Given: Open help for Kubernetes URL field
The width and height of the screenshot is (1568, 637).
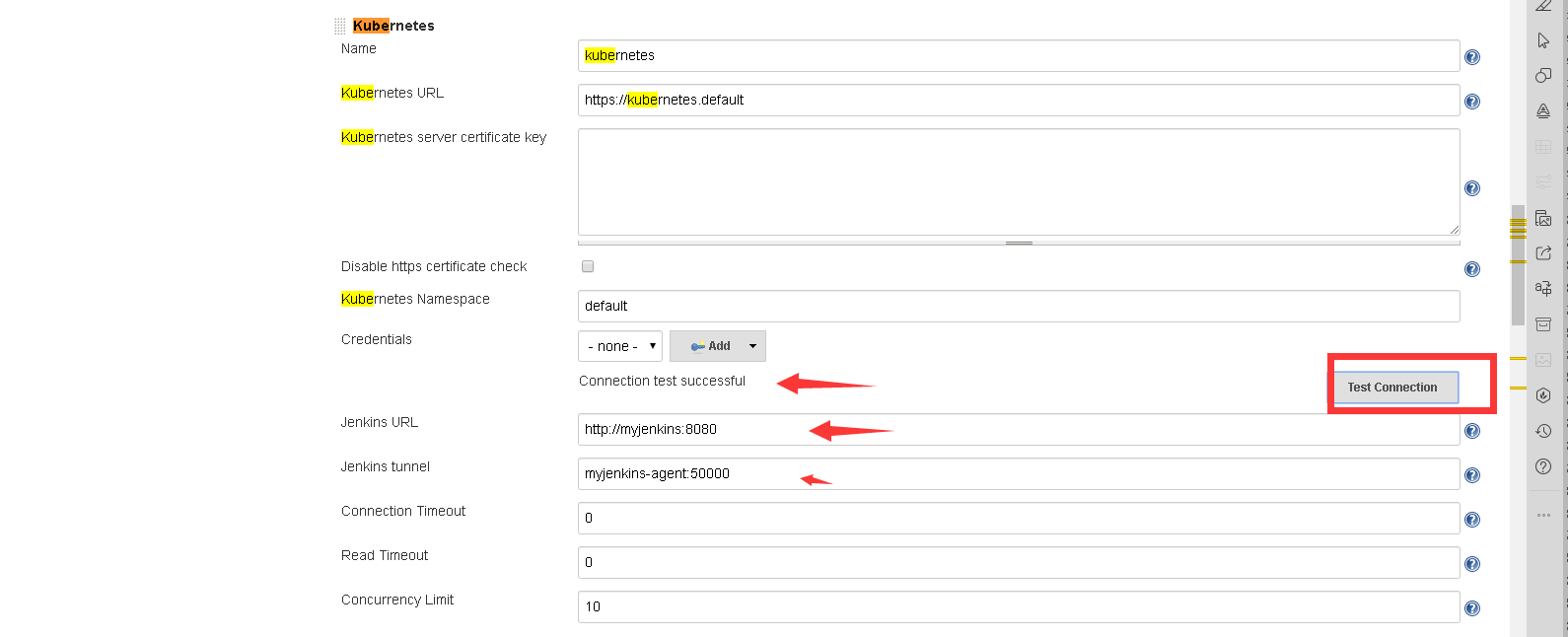Looking at the screenshot, I should pos(1472,102).
